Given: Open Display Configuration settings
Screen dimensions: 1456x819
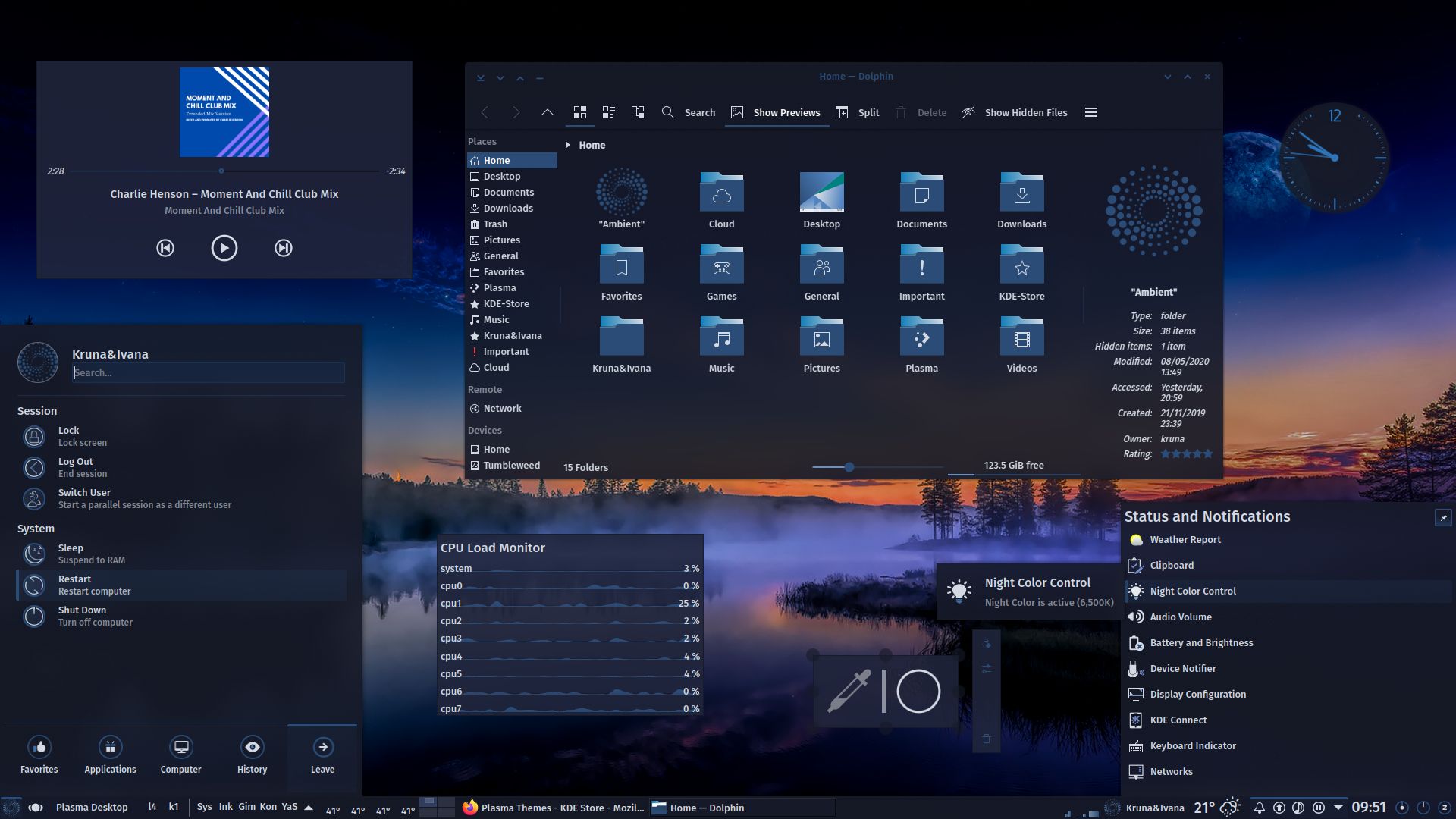Looking at the screenshot, I should 1197,694.
